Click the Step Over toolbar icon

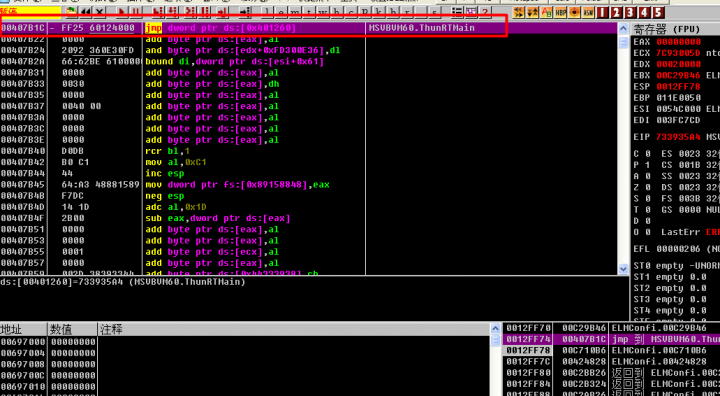(172, 11)
